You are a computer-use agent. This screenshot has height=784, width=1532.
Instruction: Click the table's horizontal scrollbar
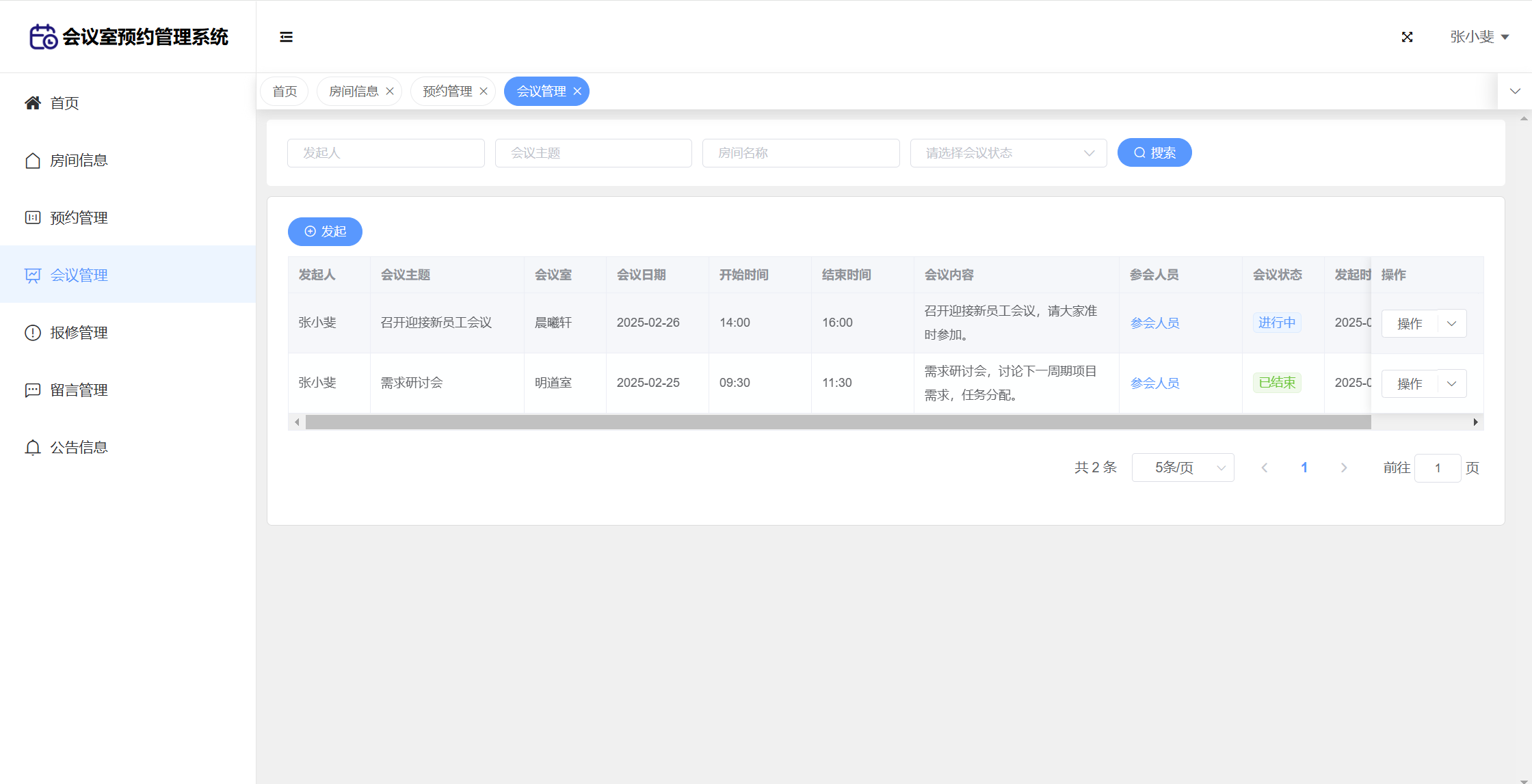tap(838, 422)
